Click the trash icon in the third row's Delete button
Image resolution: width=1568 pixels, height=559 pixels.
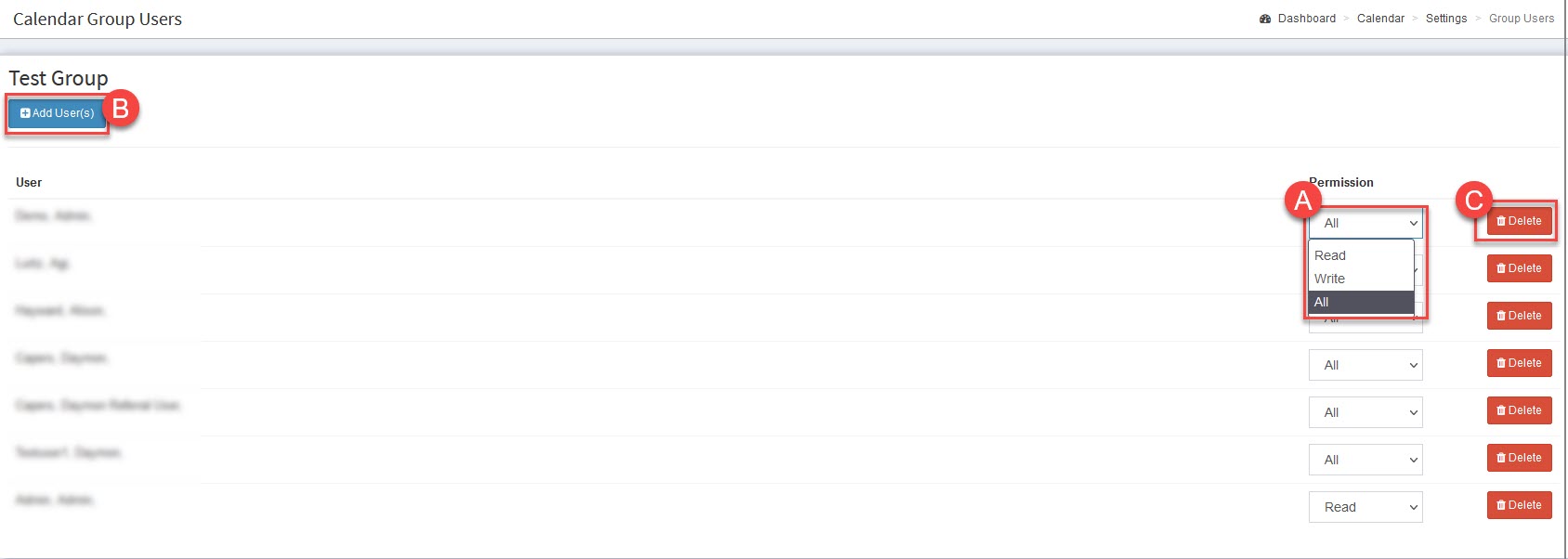pyautogui.click(x=1501, y=316)
